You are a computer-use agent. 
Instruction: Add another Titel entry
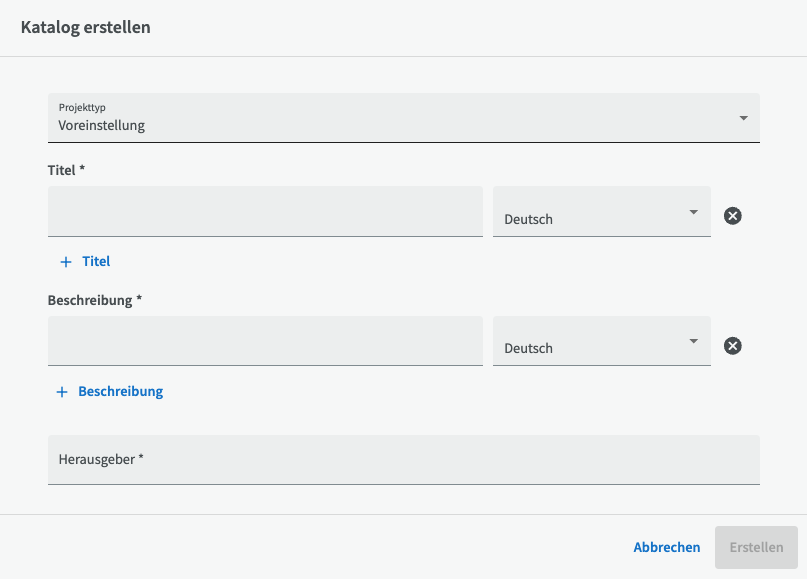(x=85, y=261)
